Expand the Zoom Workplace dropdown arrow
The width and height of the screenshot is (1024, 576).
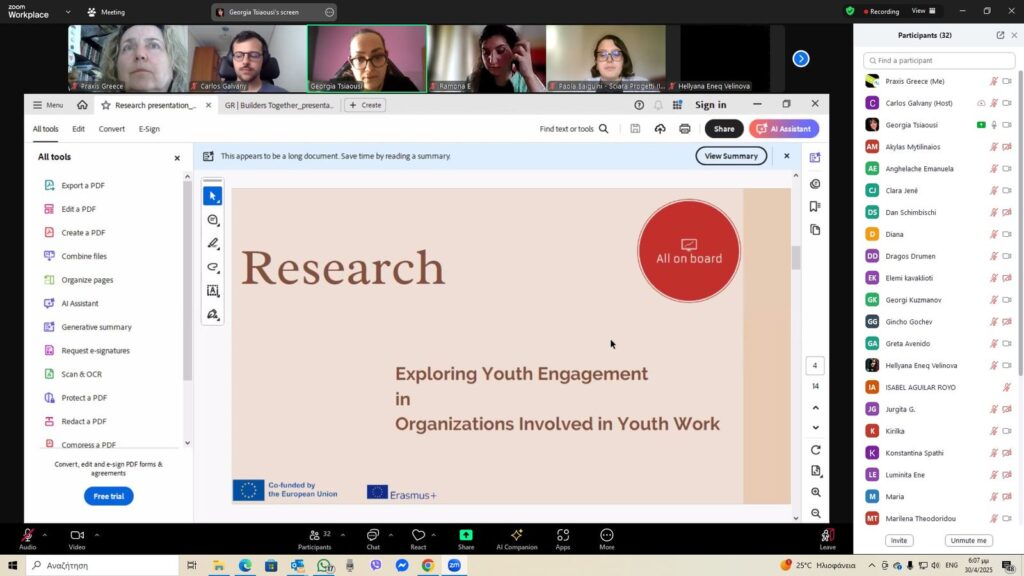point(68,12)
